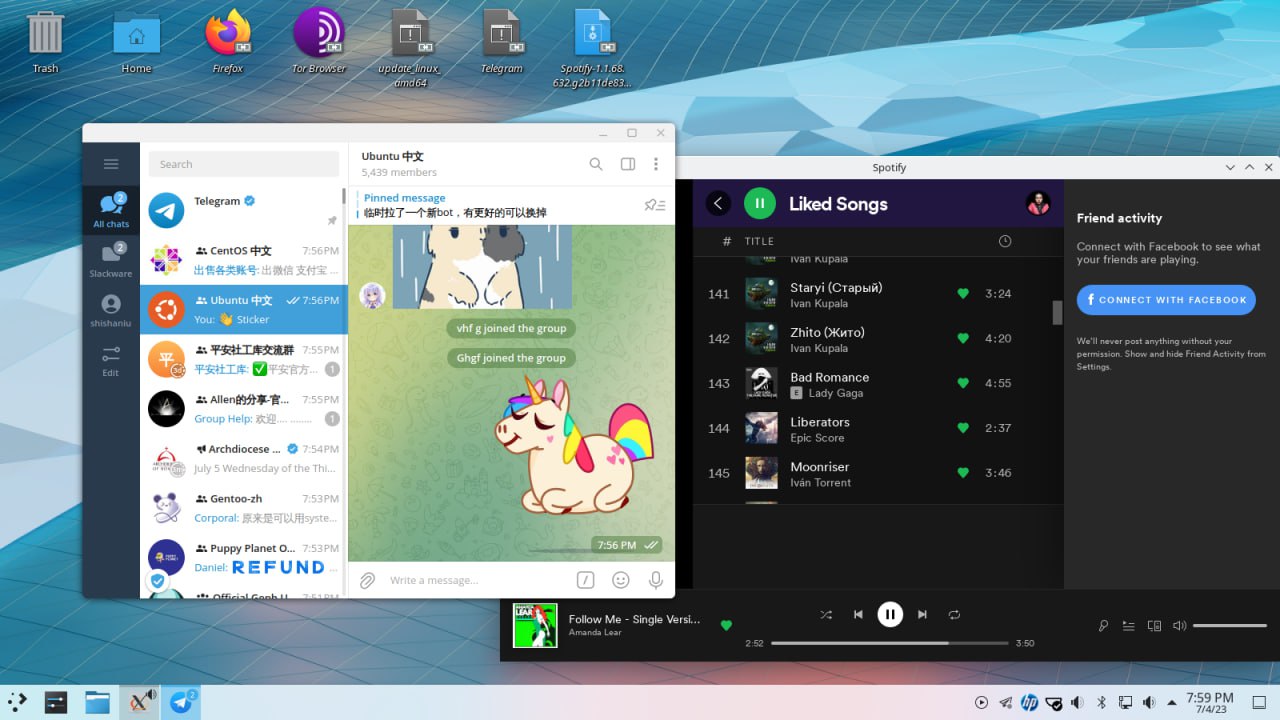This screenshot has width=1280, height=720.
Task: Pause playback in the Spotify player bar
Action: coord(890,615)
